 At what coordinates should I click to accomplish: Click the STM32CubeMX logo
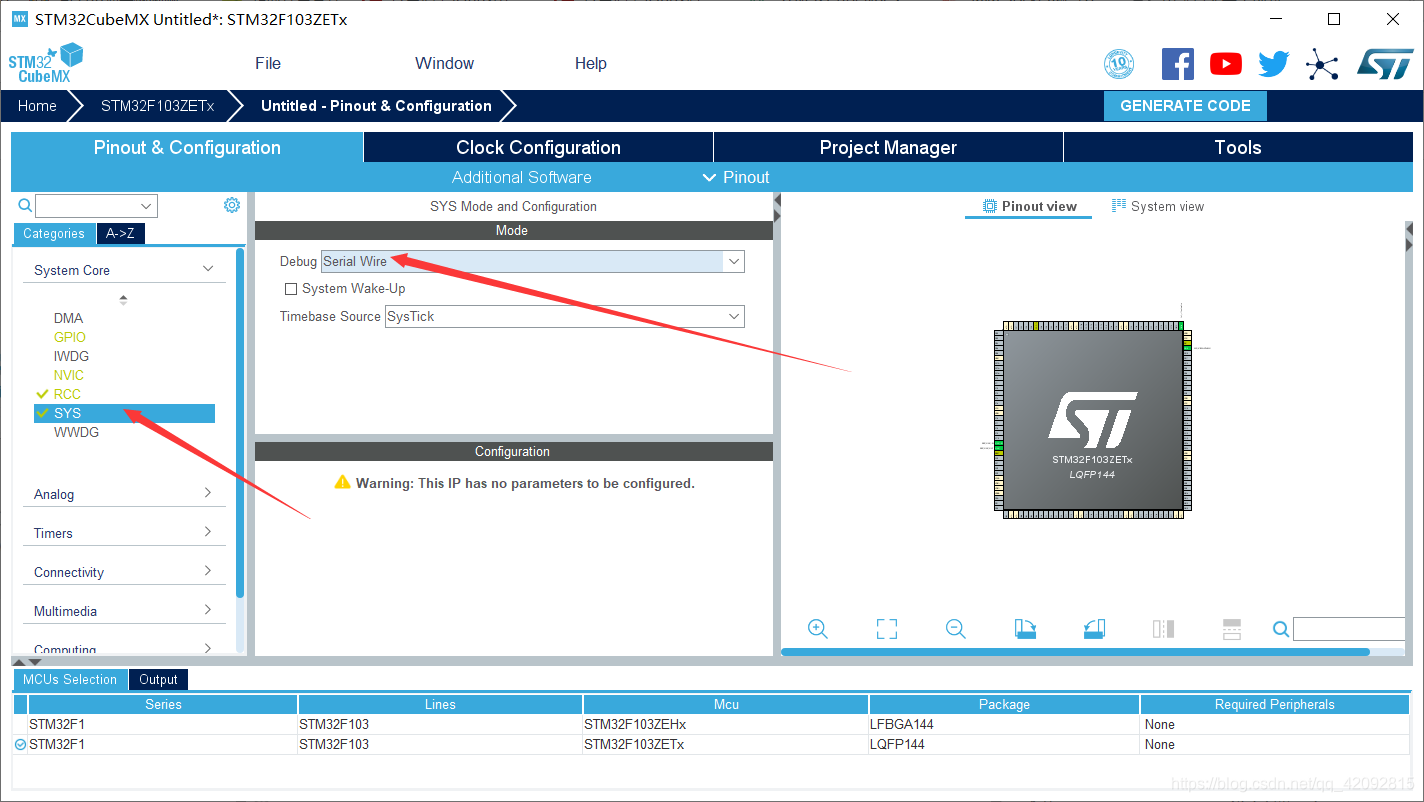click(46, 63)
